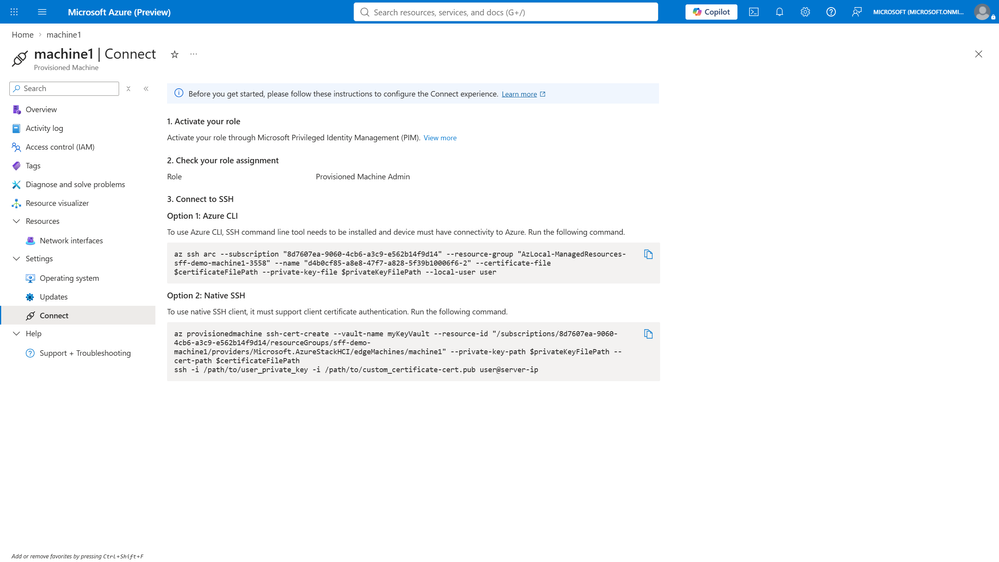The height and width of the screenshot is (562, 999).
Task: Open portal settings gear icon
Action: click(805, 12)
